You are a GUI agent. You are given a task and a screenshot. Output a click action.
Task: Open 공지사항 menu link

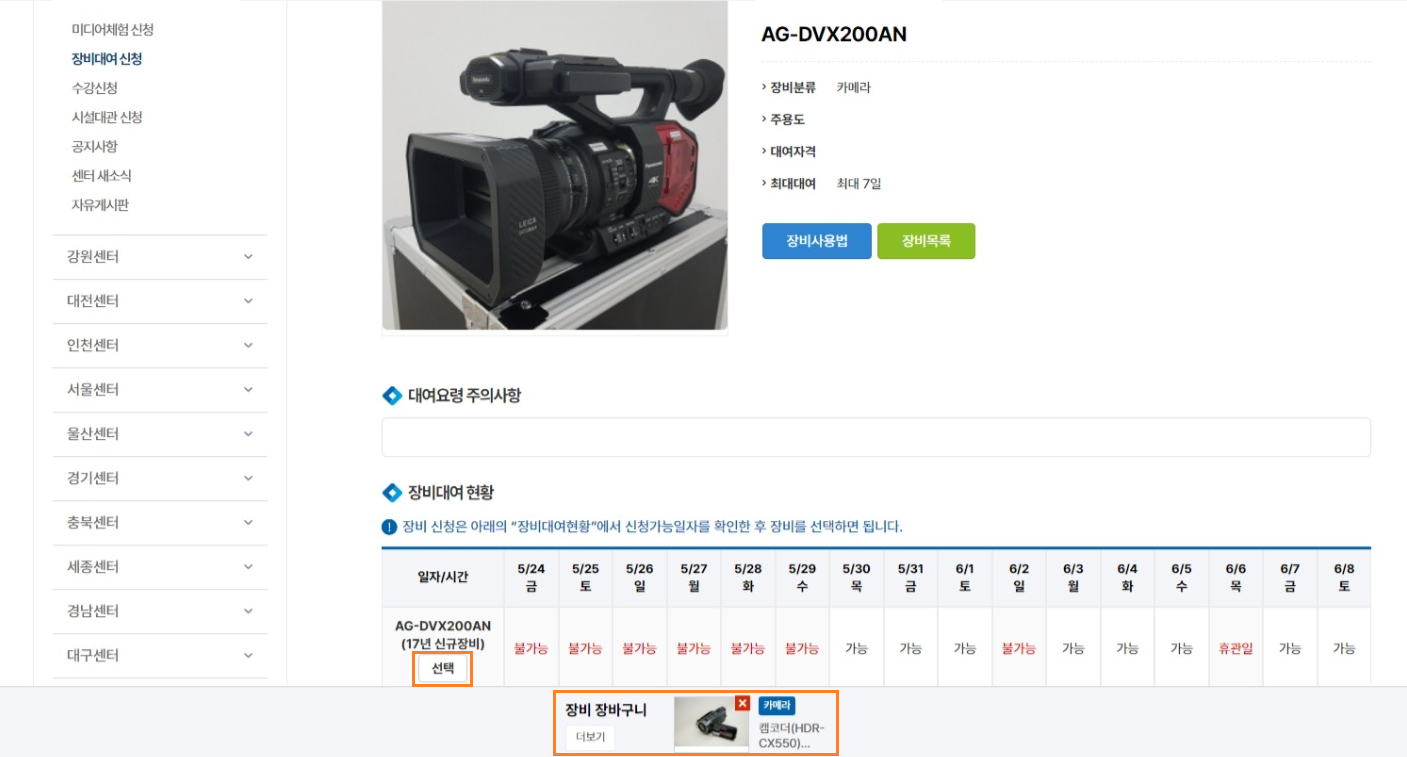(94, 146)
